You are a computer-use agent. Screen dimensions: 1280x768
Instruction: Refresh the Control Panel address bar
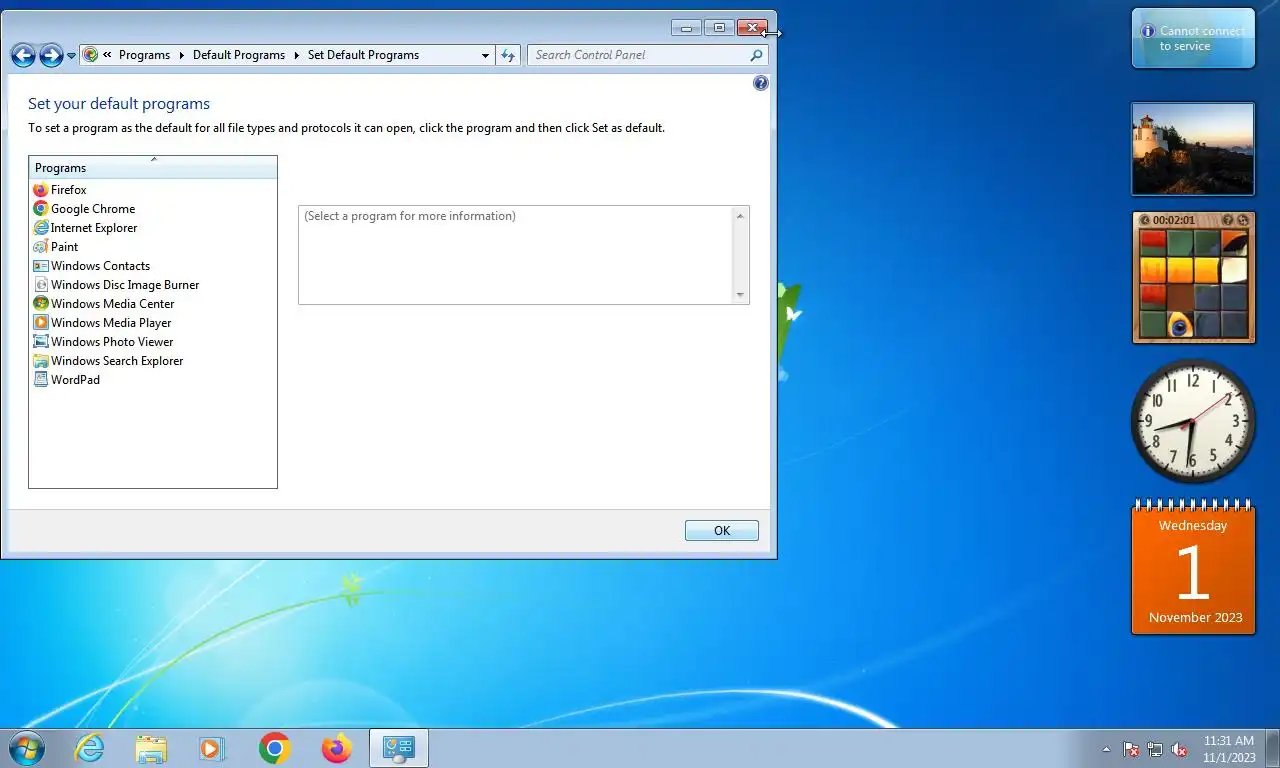point(509,55)
